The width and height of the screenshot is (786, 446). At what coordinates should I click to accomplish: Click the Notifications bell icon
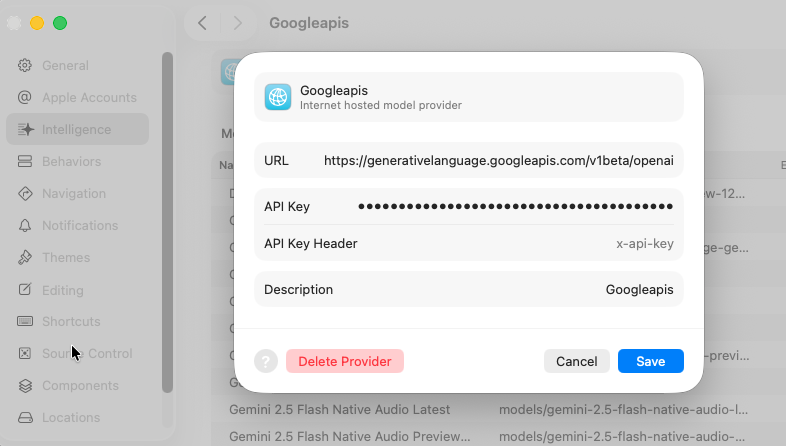click(25, 226)
